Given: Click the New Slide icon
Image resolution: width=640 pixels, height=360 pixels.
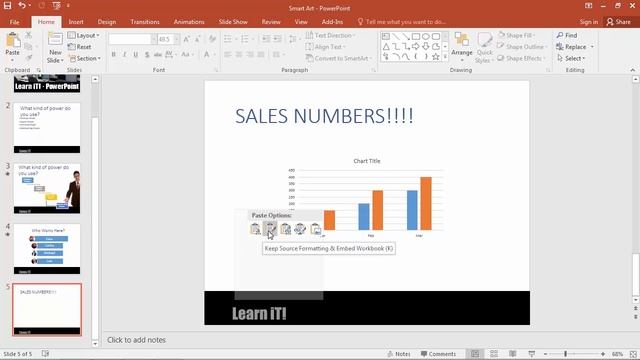Looking at the screenshot, I should (55, 40).
